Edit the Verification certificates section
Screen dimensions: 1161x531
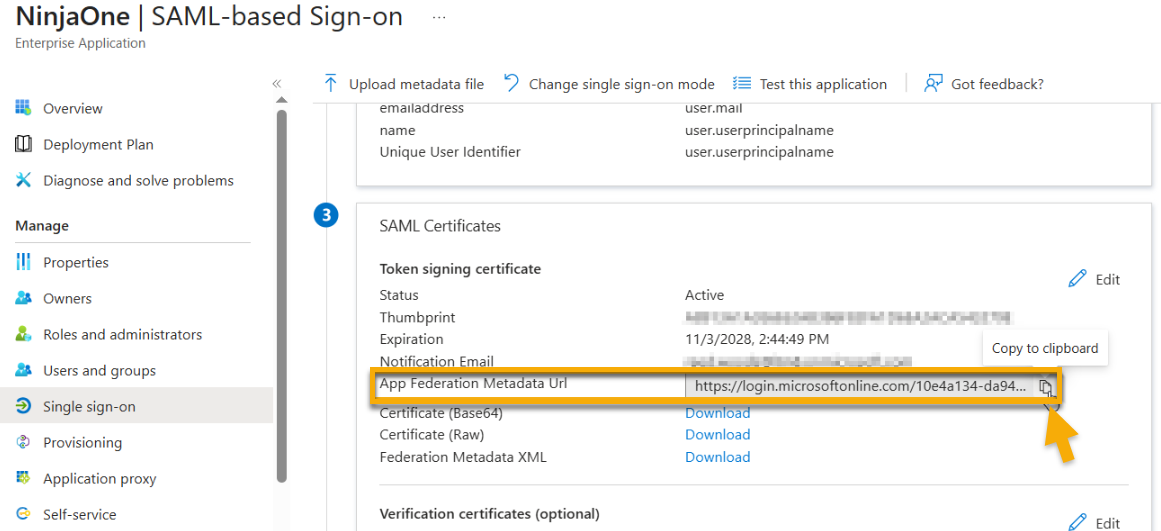1094,522
